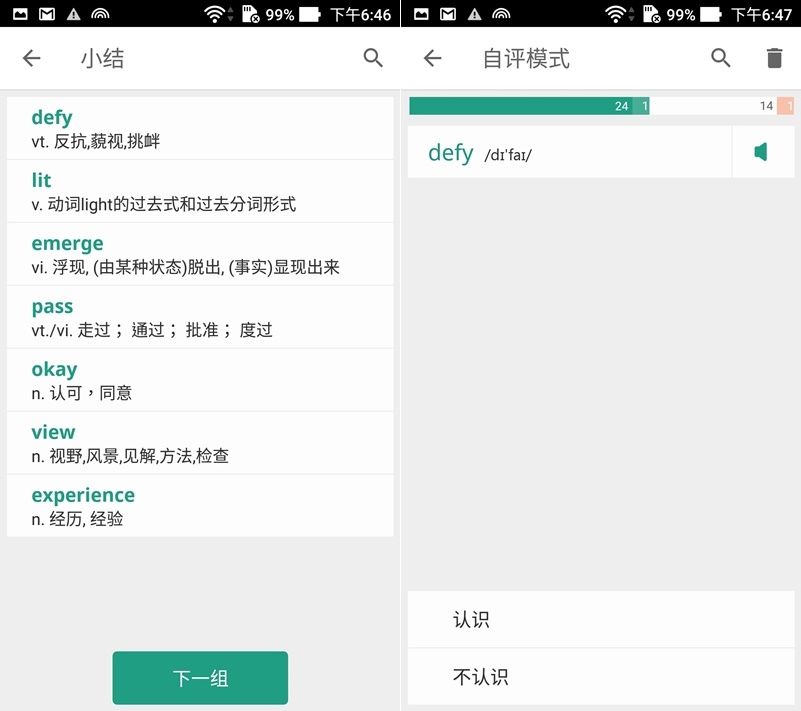
Task: Tap the warning triangle in right status bar
Action: point(475,14)
